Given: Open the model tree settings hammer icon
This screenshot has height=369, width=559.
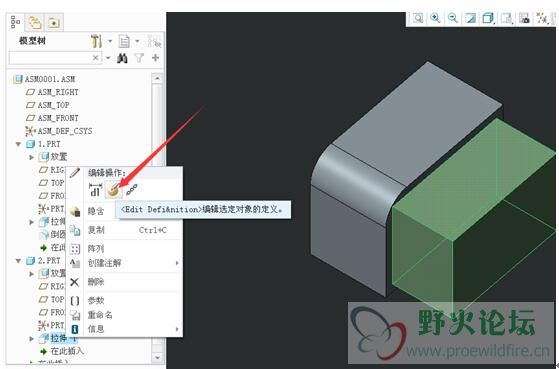Looking at the screenshot, I should (96, 41).
